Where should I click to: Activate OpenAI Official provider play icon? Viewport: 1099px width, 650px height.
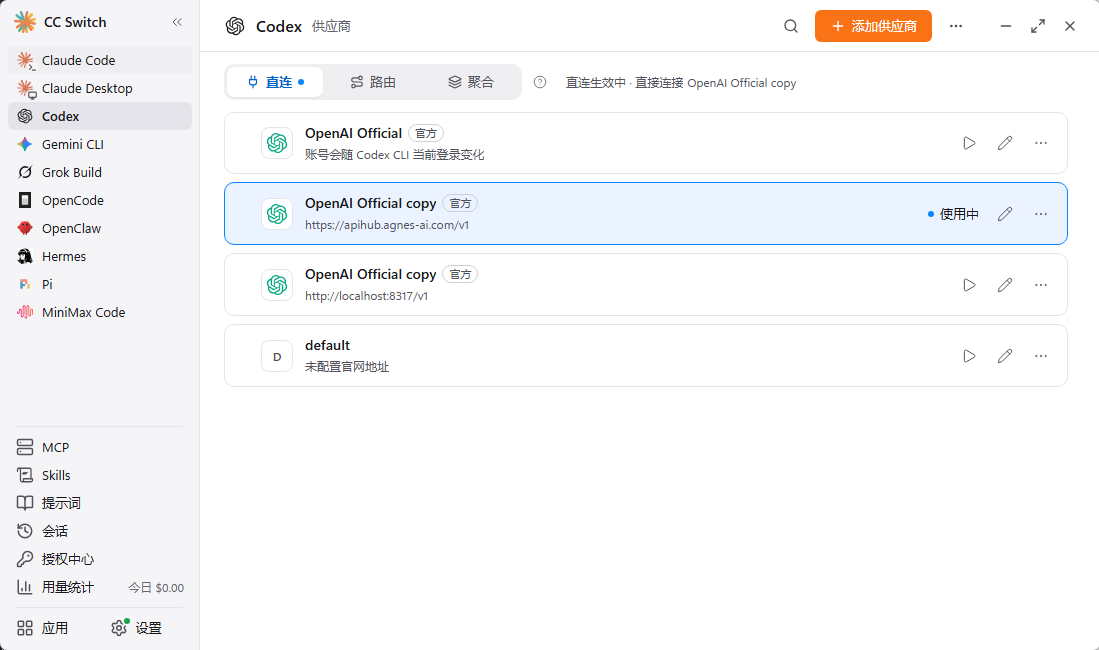pos(969,143)
